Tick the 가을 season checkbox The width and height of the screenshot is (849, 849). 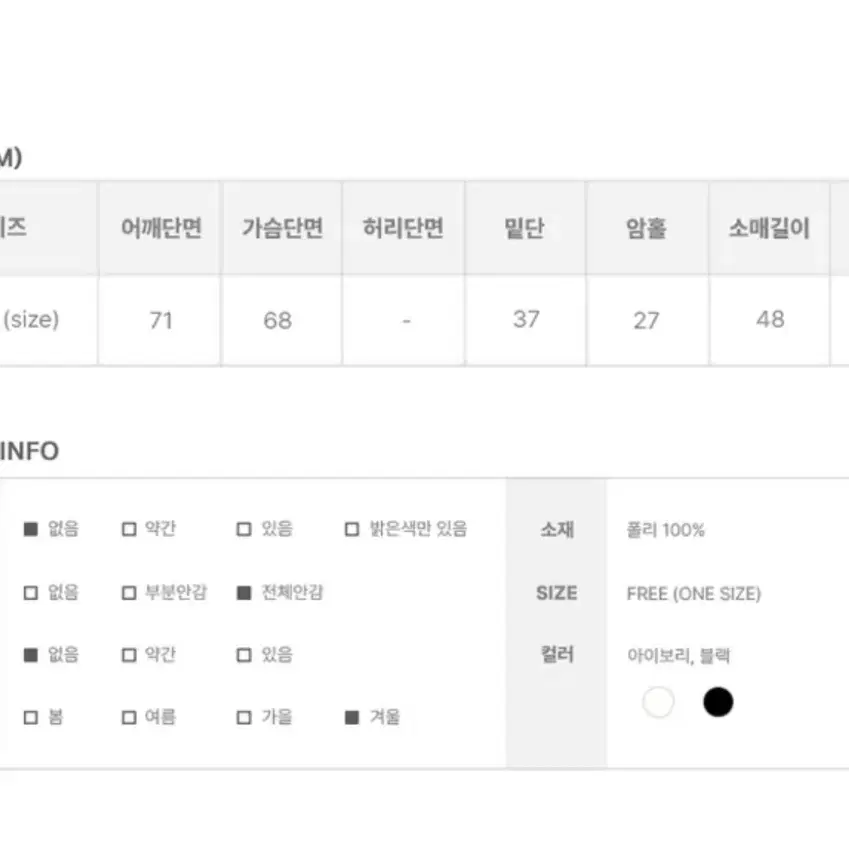tap(244, 717)
